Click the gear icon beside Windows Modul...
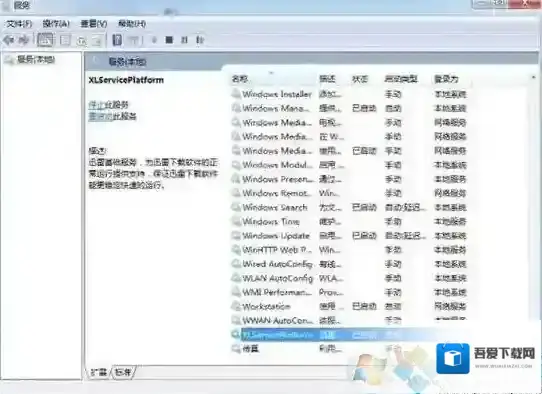This screenshot has width=542, height=394. pos(236,165)
